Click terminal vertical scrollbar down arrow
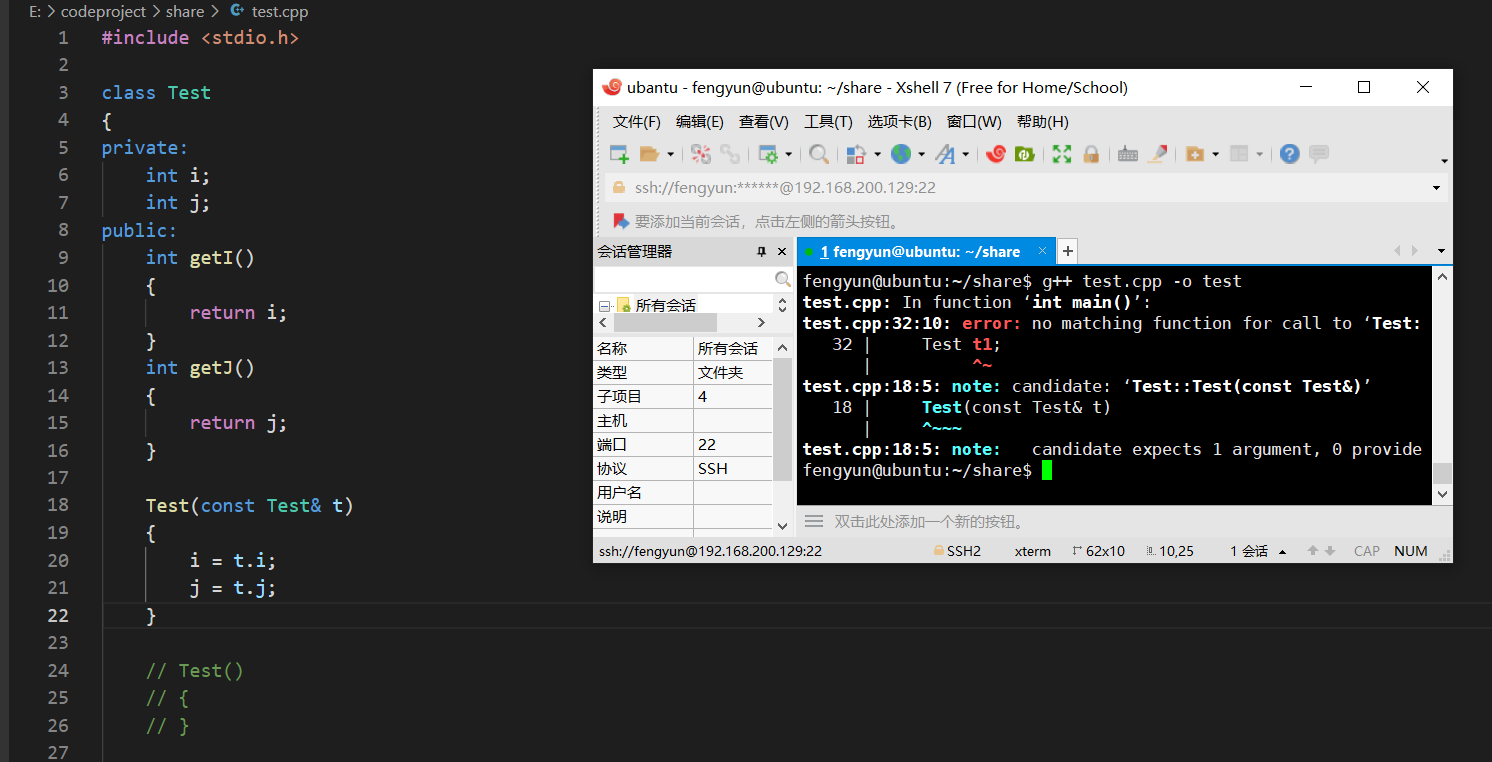 1441,494
